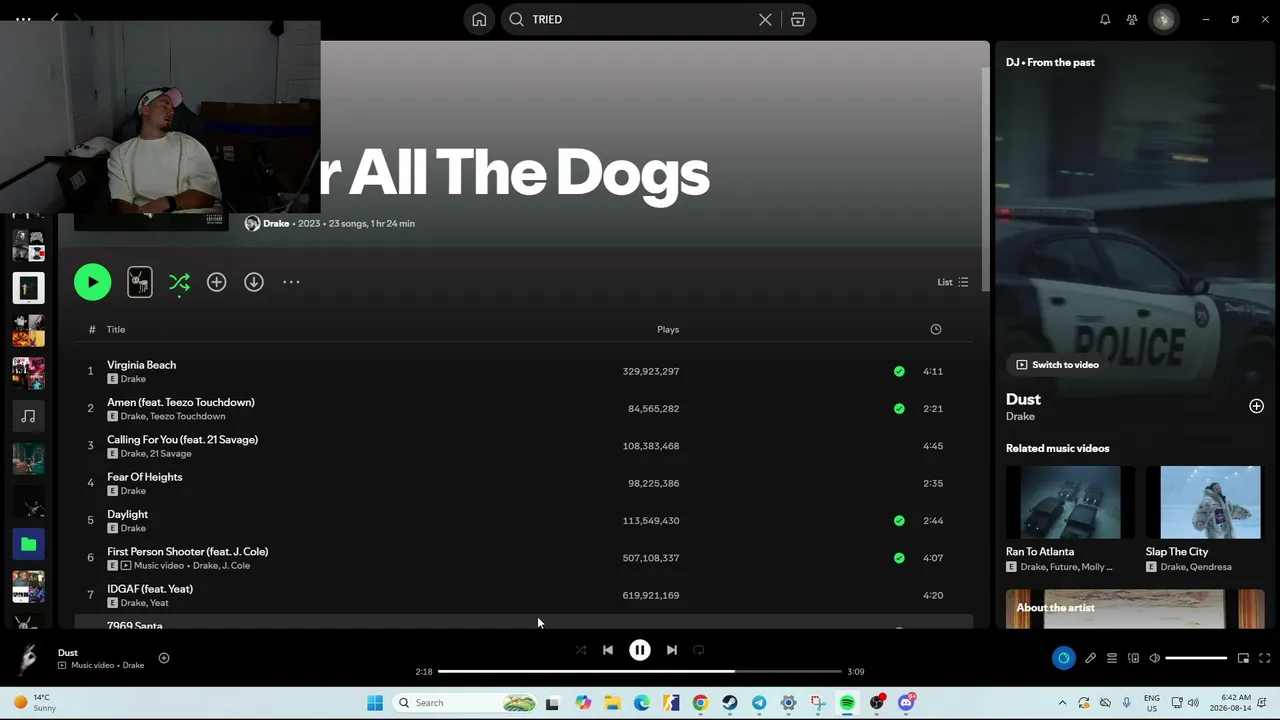Screen dimensions: 1280x720
Task: Pause the current song Dust
Action: pyautogui.click(x=640, y=650)
